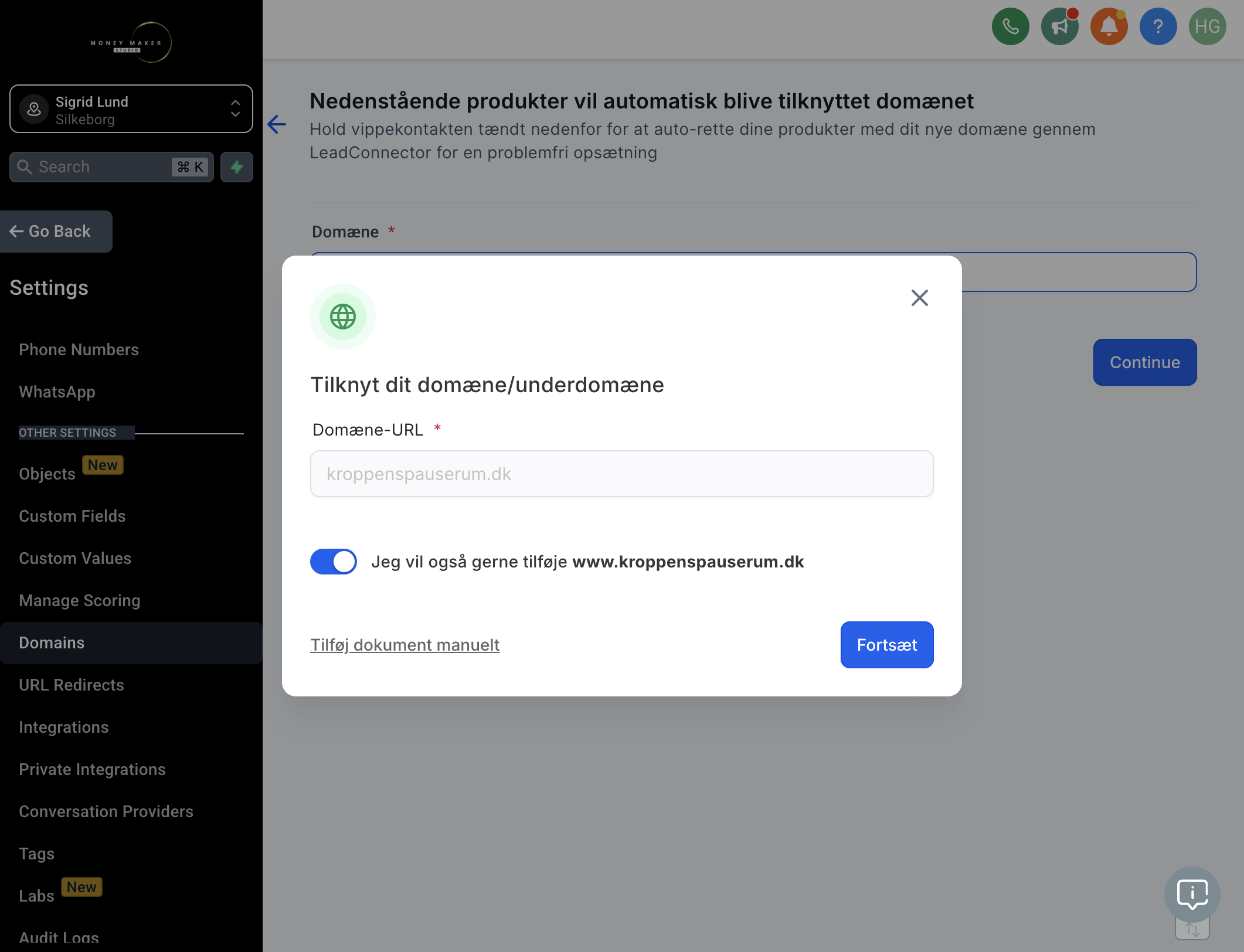The height and width of the screenshot is (952, 1244).
Task: Open Labs settings page
Action: point(36,896)
